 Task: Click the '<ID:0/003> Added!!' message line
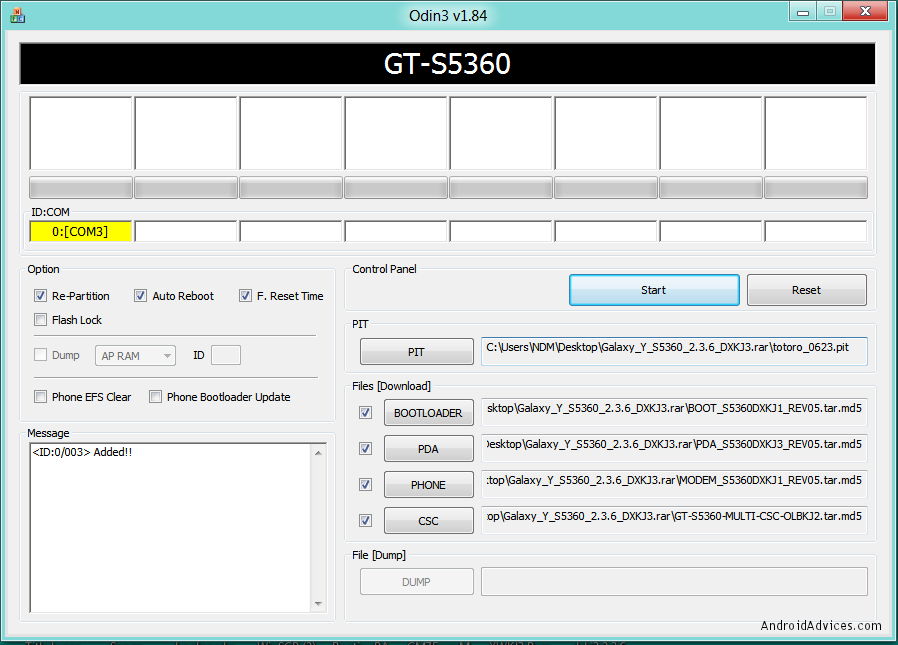tap(82, 452)
